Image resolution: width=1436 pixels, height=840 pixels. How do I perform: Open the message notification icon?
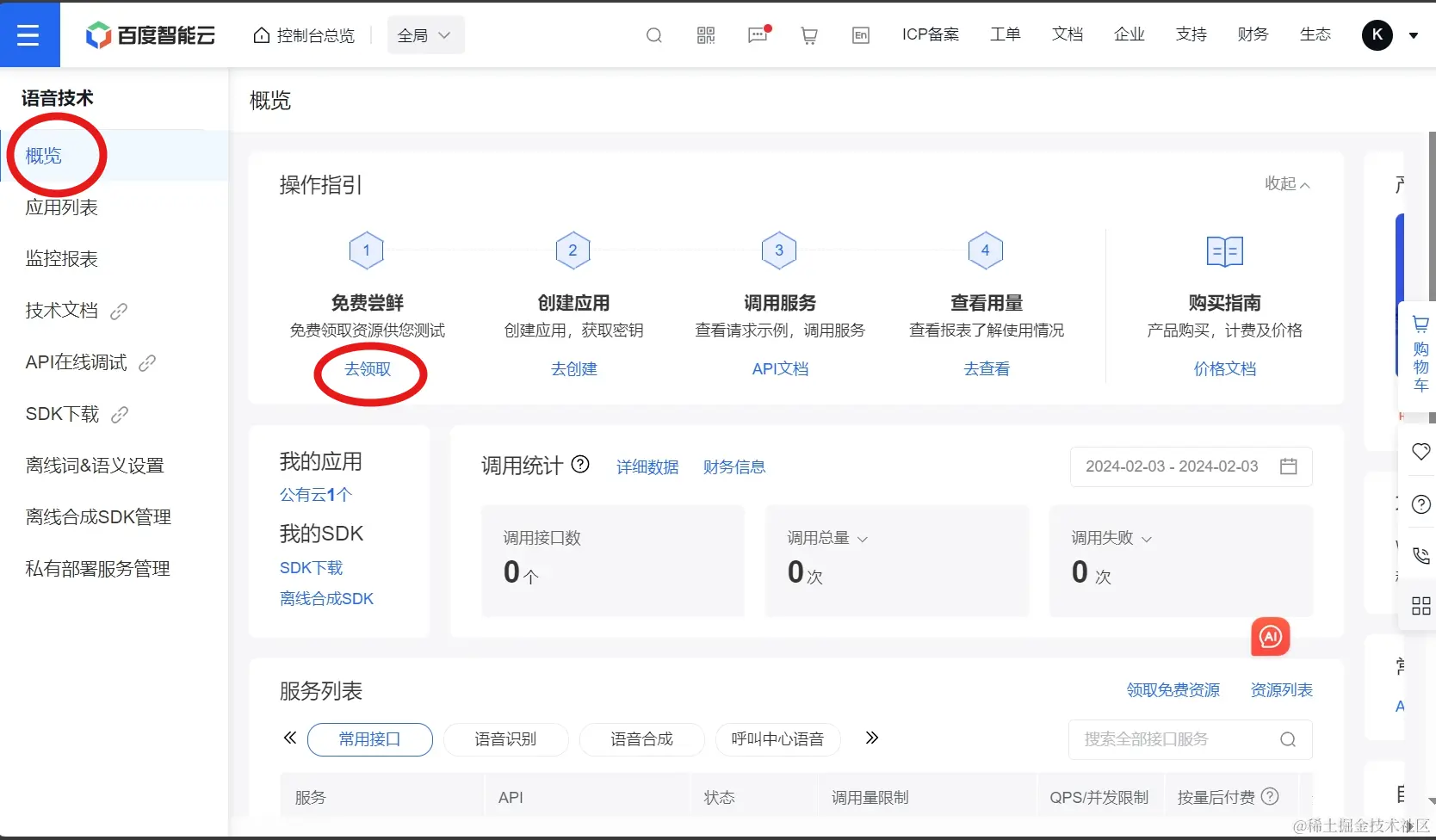pyautogui.click(x=758, y=35)
